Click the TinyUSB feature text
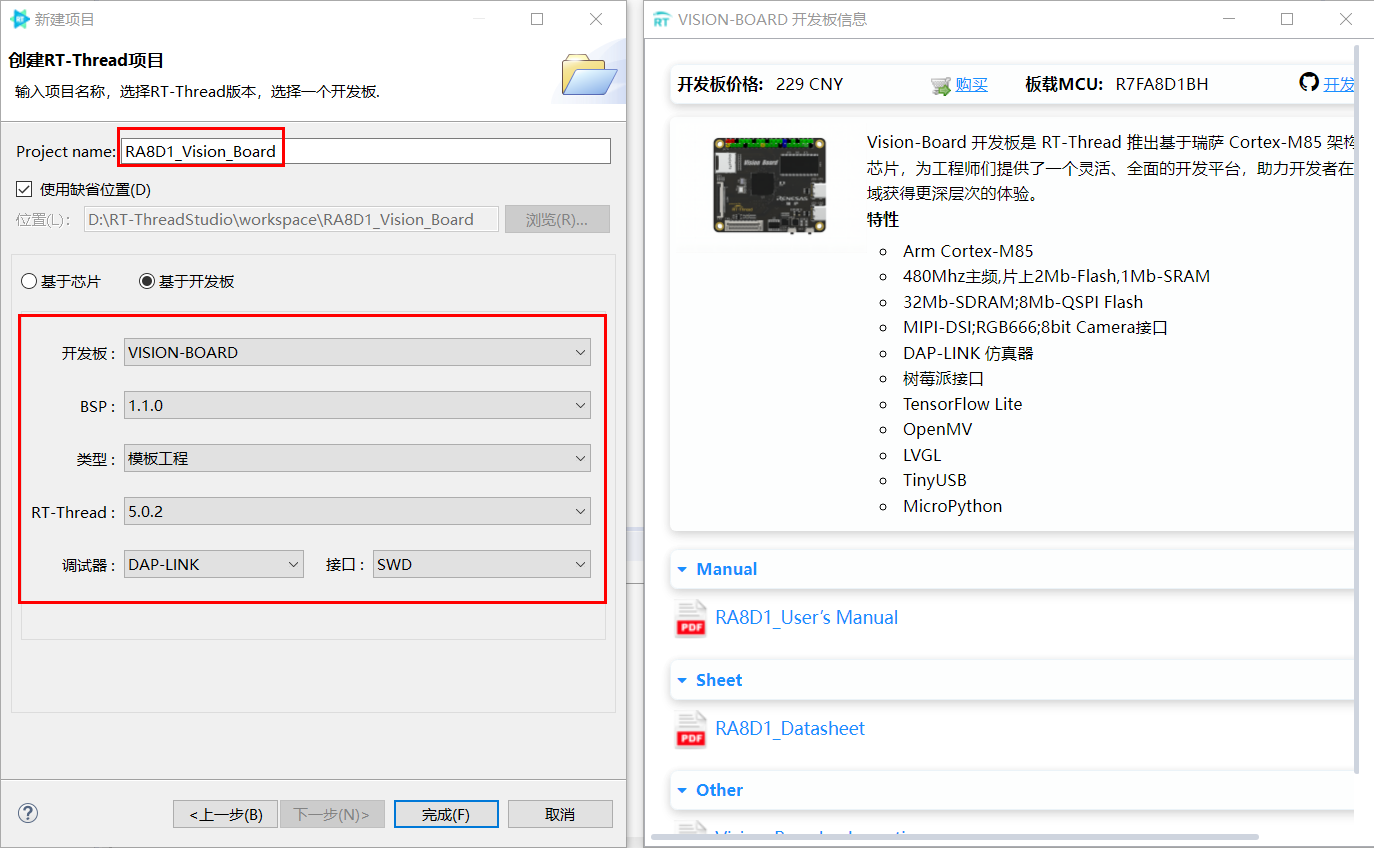Image resolution: width=1374 pixels, height=848 pixels. pyautogui.click(x=934, y=480)
